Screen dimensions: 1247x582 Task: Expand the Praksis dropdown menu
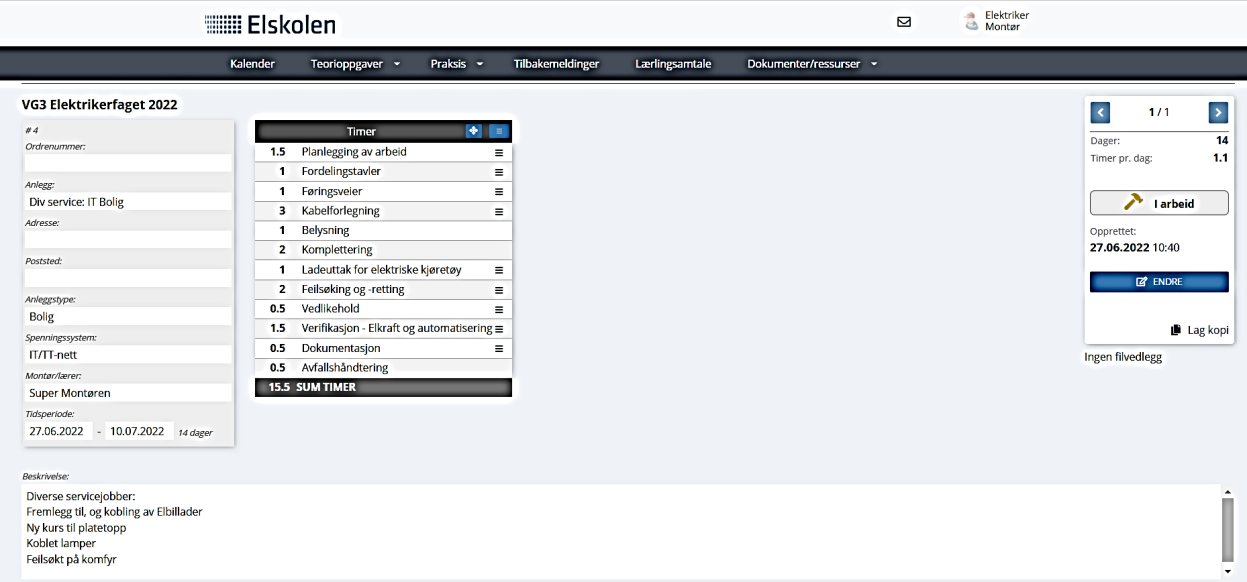[x=456, y=64]
